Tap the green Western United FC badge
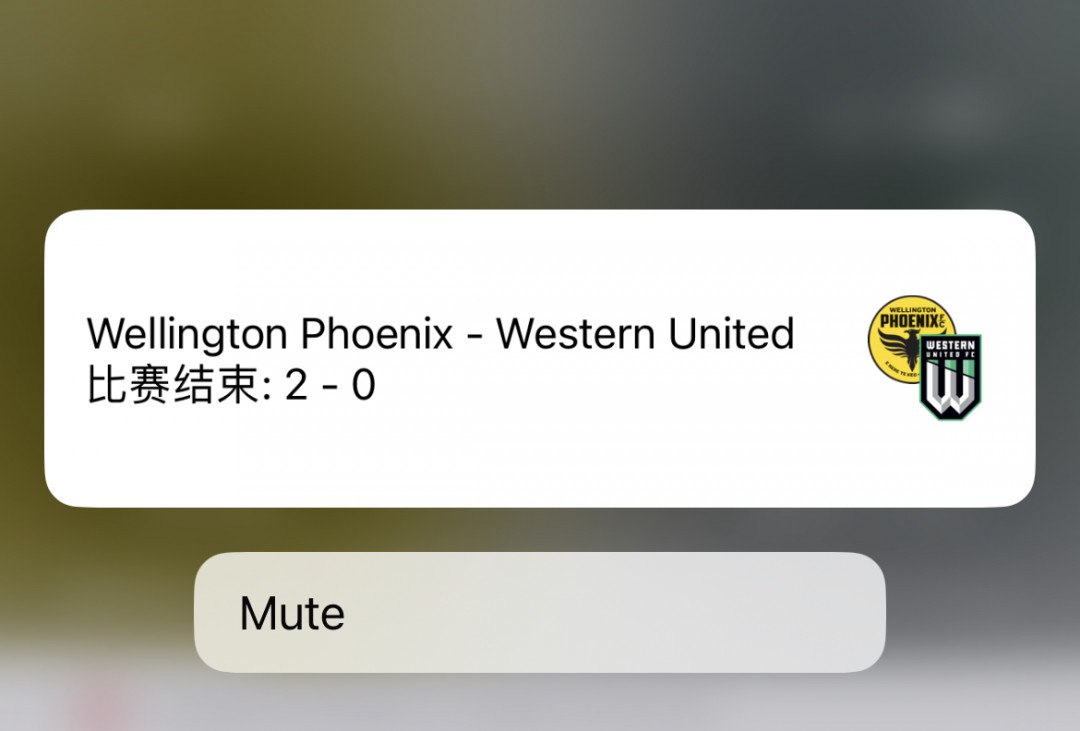Viewport: 1080px width, 731px height. 951,377
